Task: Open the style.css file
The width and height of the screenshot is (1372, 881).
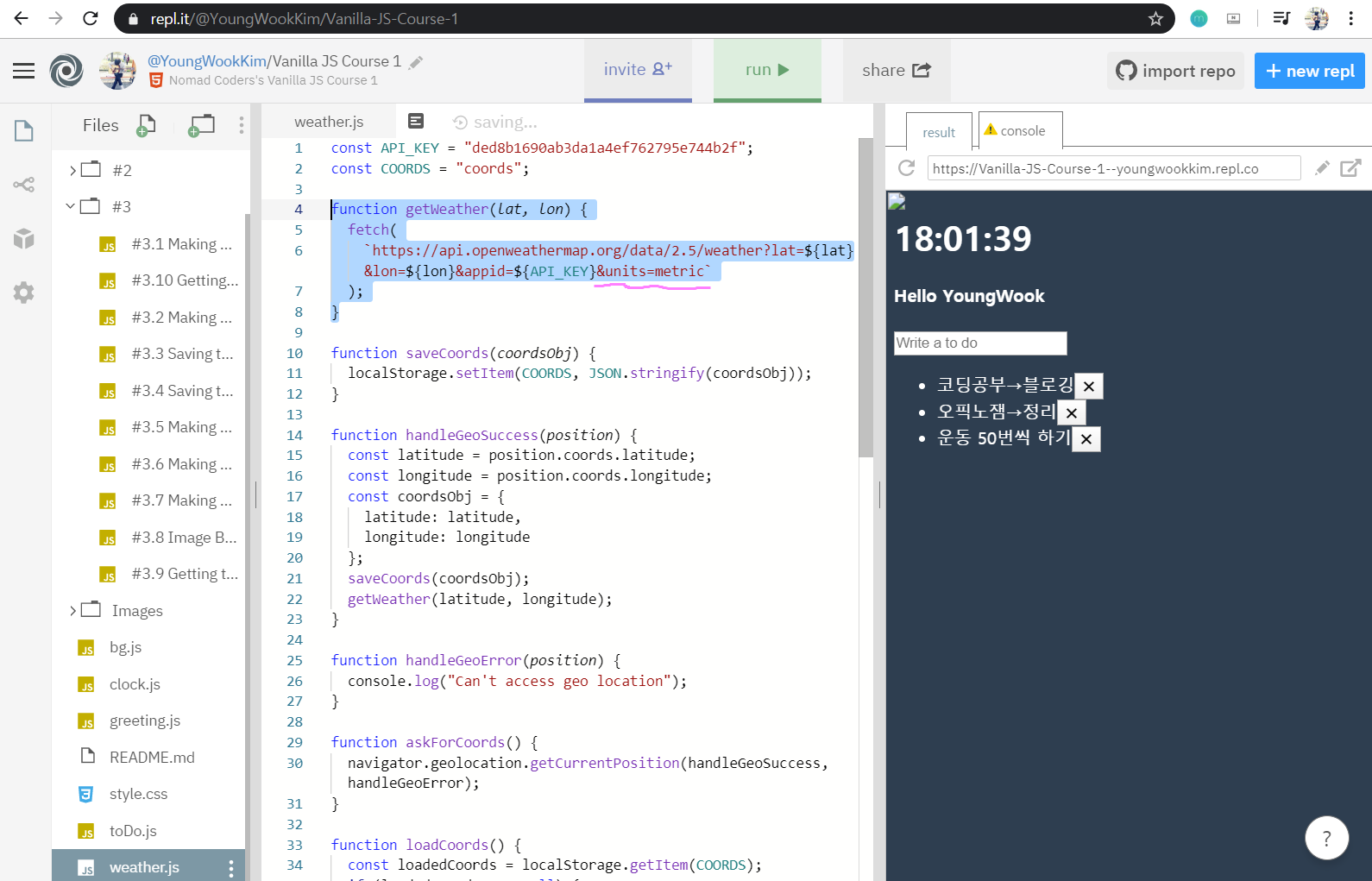Action: (123, 794)
